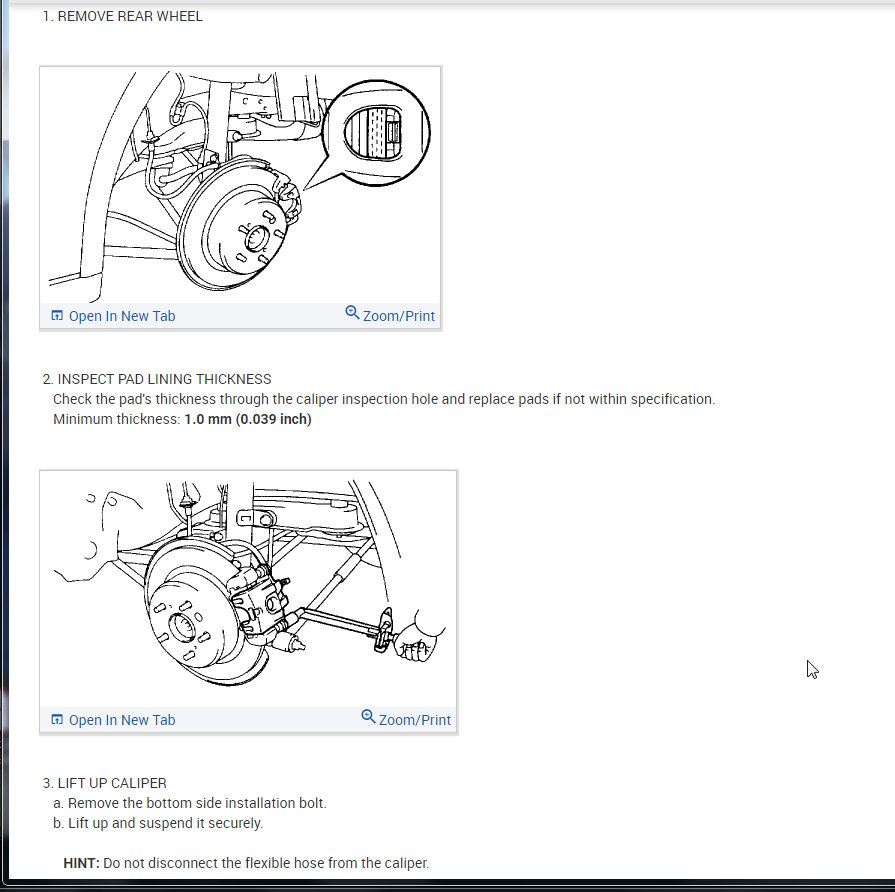Click '1. REMOVE REAR WHEEL' heading
The image size is (895, 892).
click(x=123, y=16)
